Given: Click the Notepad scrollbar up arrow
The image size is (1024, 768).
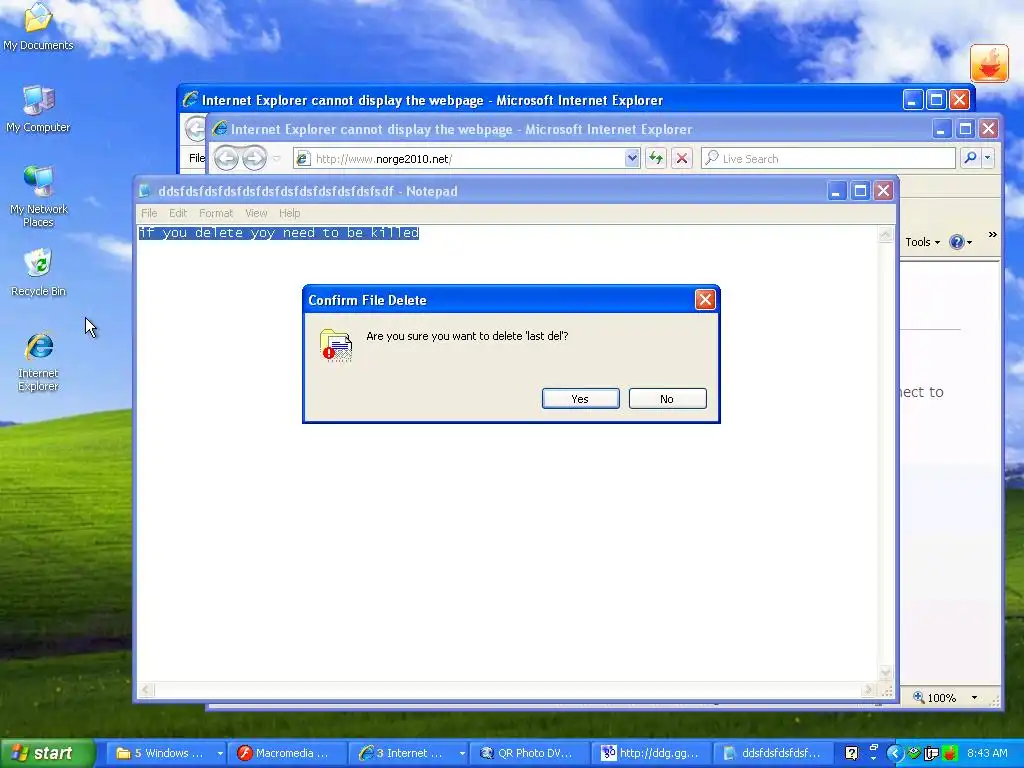Looking at the screenshot, I should point(886,234).
